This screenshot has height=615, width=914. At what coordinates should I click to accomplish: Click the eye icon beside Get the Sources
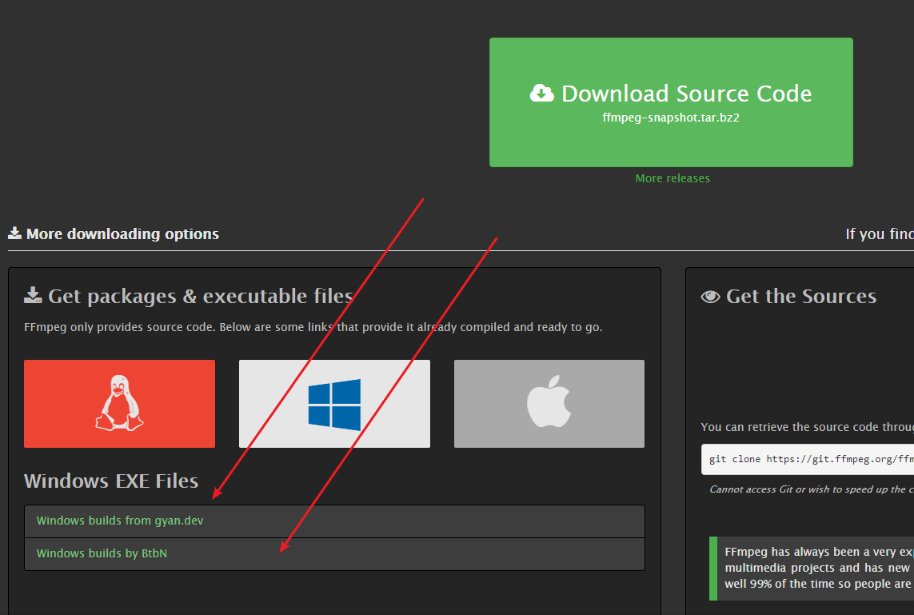pyautogui.click(x=710, y=296)
